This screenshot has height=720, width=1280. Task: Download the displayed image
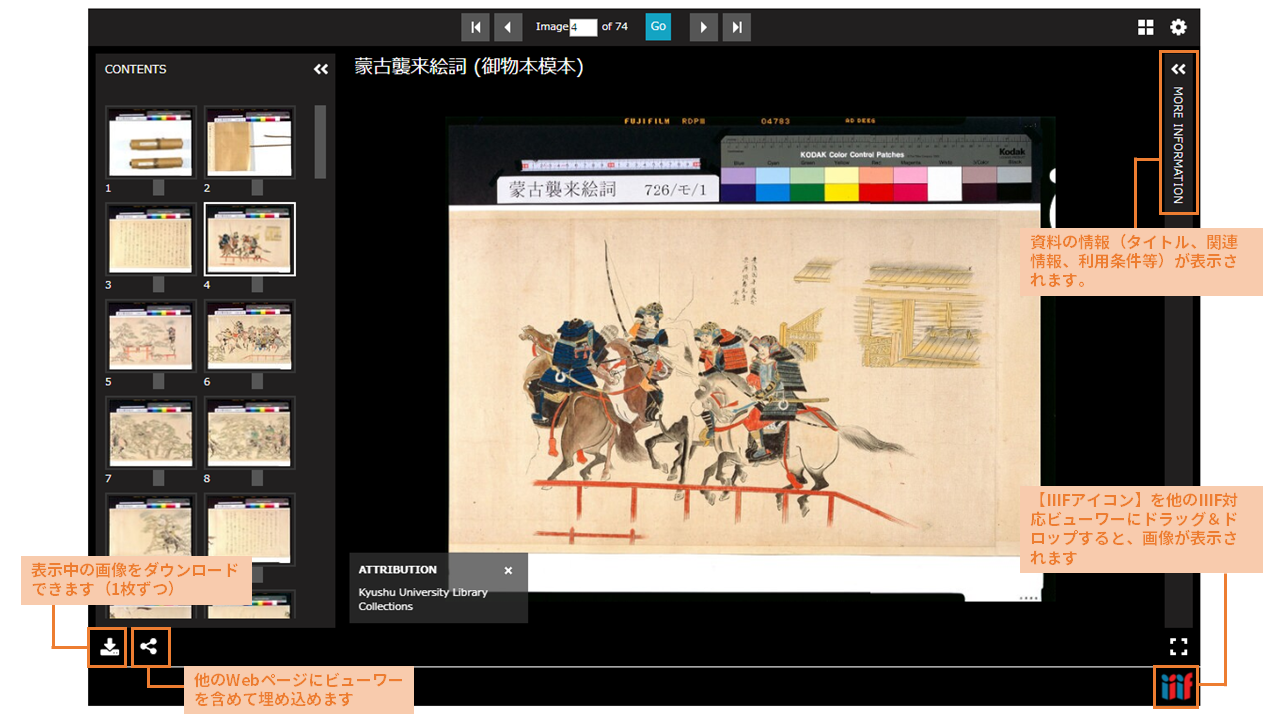[109, 647]
